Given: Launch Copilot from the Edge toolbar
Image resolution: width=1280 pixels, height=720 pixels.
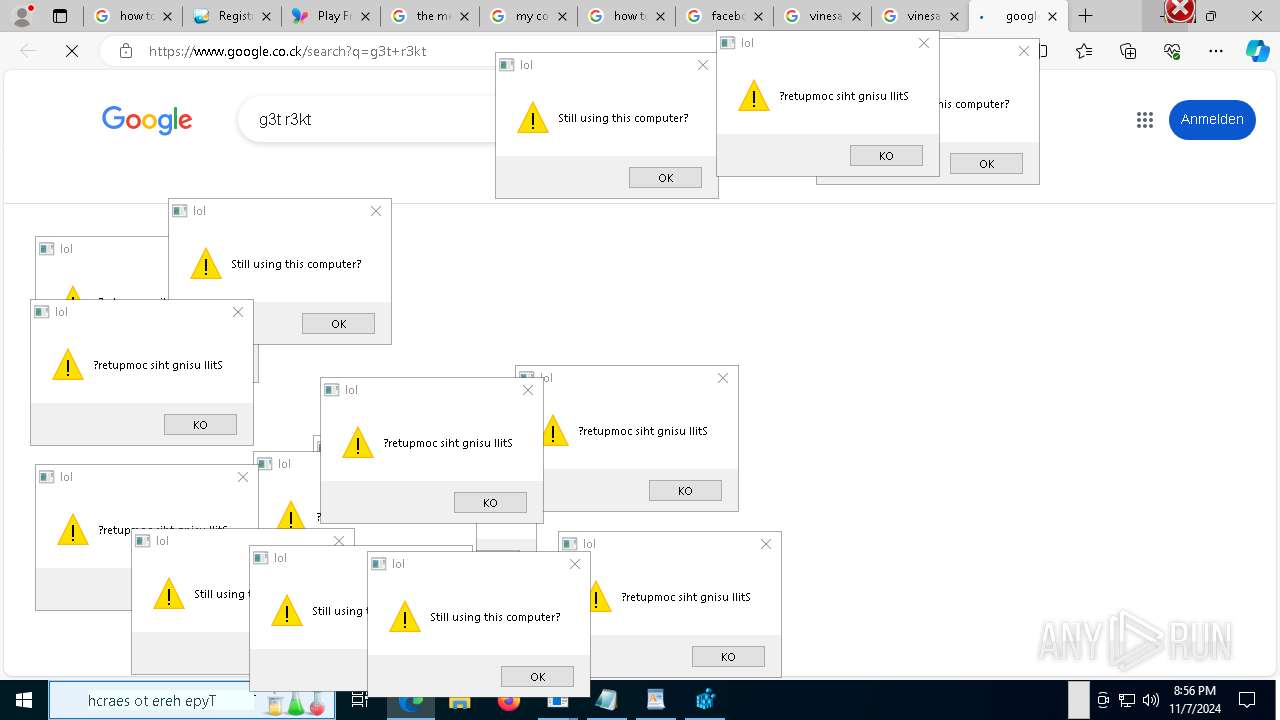Looking at the screenshot, I should [x=1257, y=51].
